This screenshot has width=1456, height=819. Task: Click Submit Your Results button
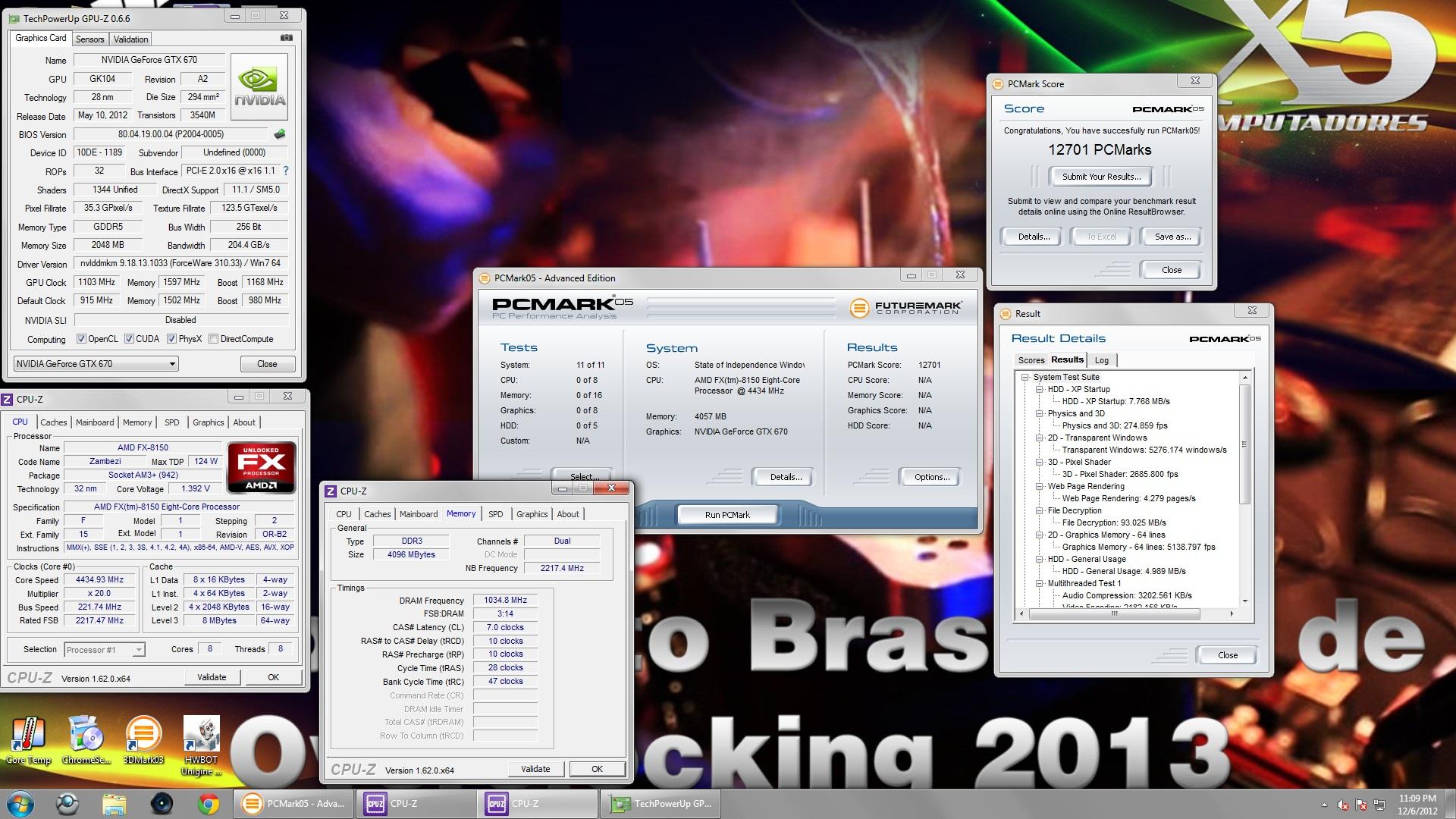(x=1101, y=177)
